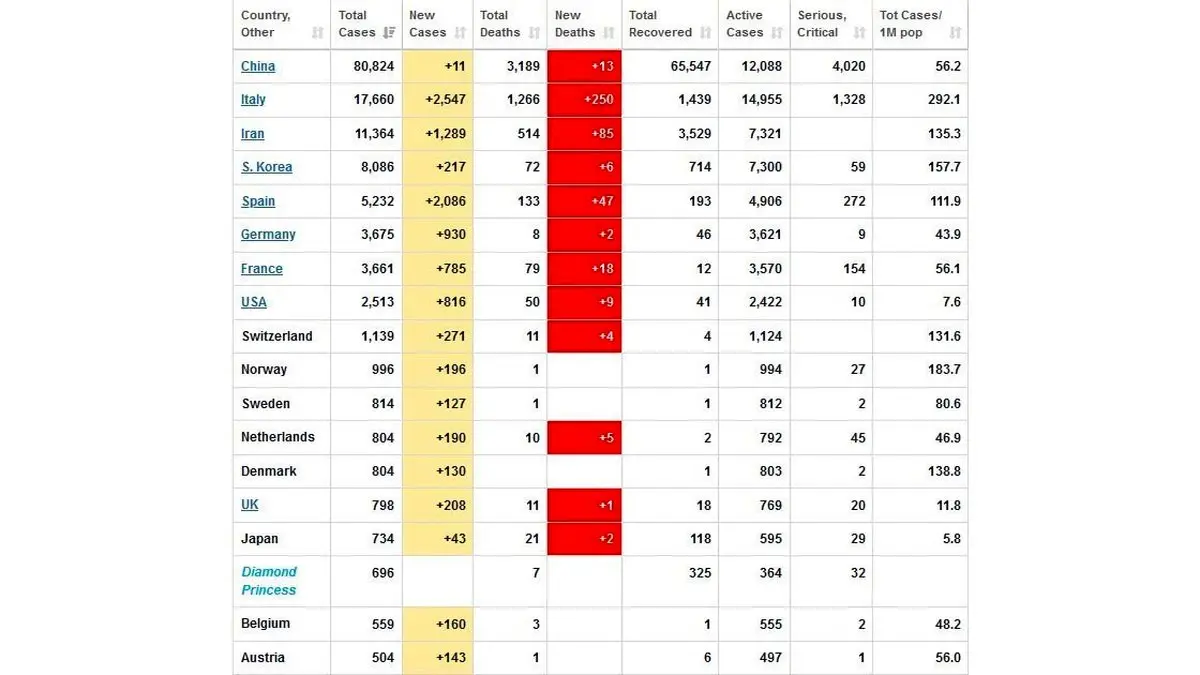Open the UK country link

(250, 505)
